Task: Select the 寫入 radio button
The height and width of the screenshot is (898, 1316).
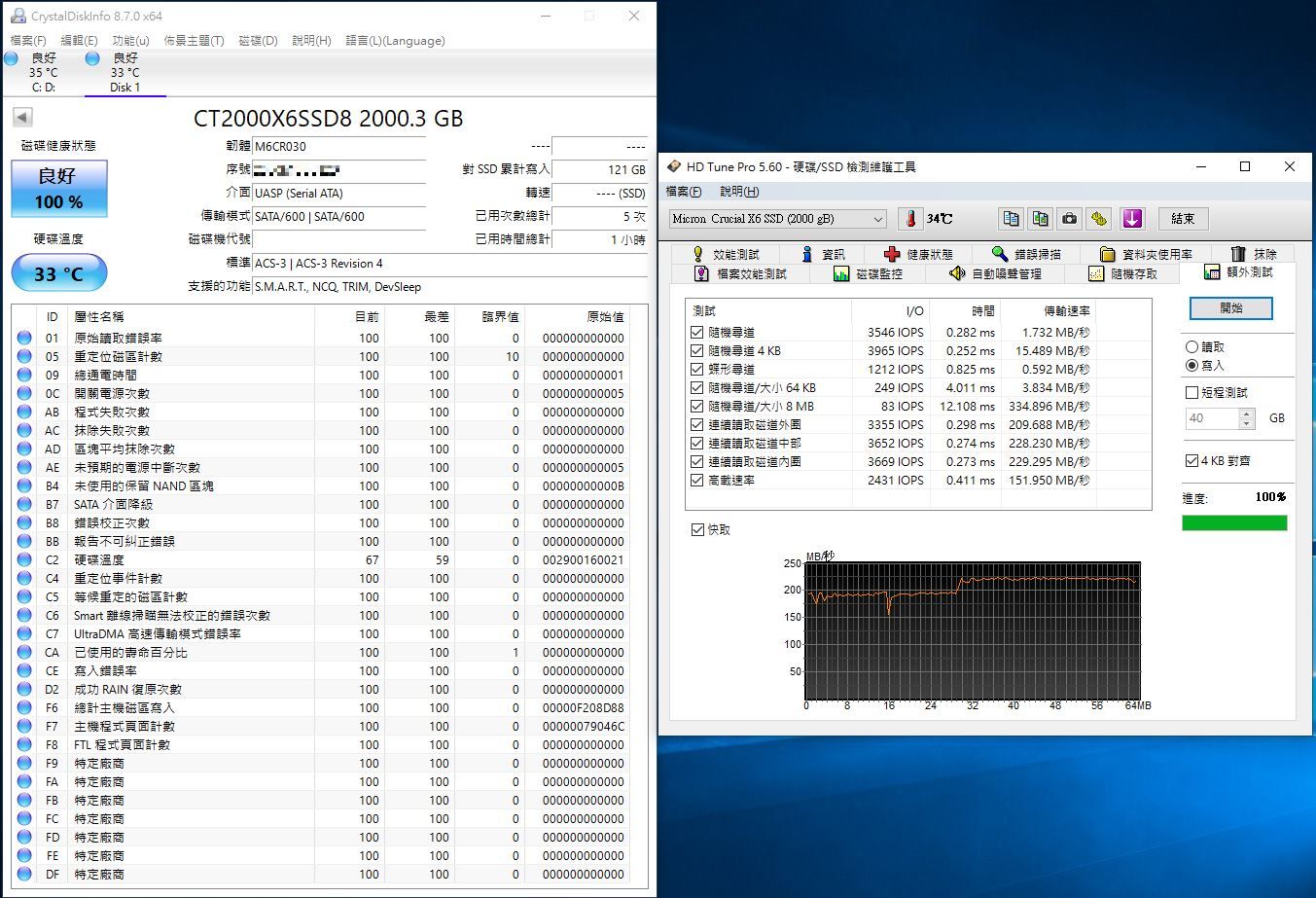Action: point(1192,366)
